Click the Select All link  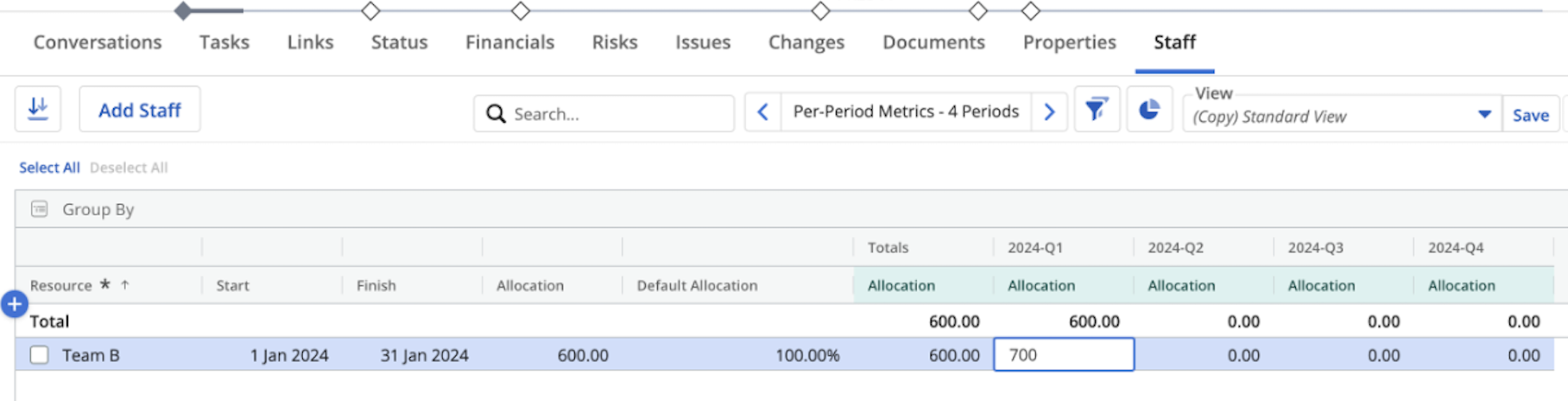tap(49, 168)
